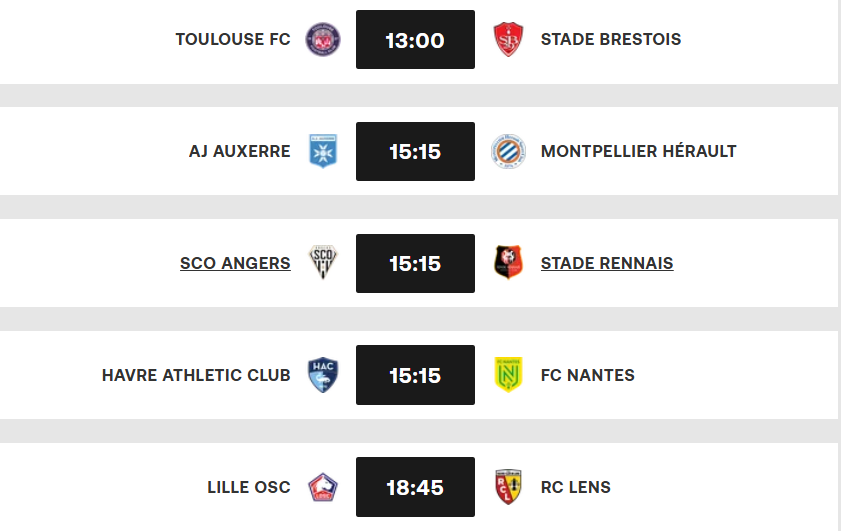
Task: Click the Stade Brestois club crest
Action: [508, 39]
